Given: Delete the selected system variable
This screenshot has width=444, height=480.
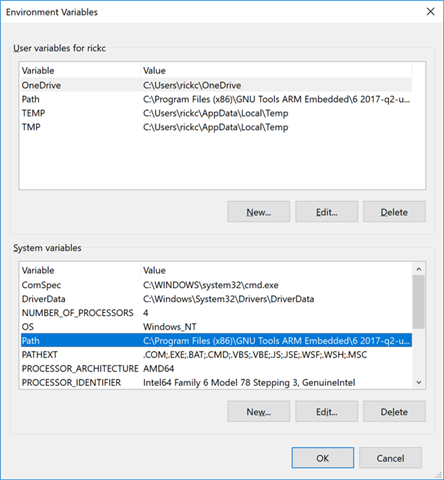Looking at the screenshot, I should [394, 412].
